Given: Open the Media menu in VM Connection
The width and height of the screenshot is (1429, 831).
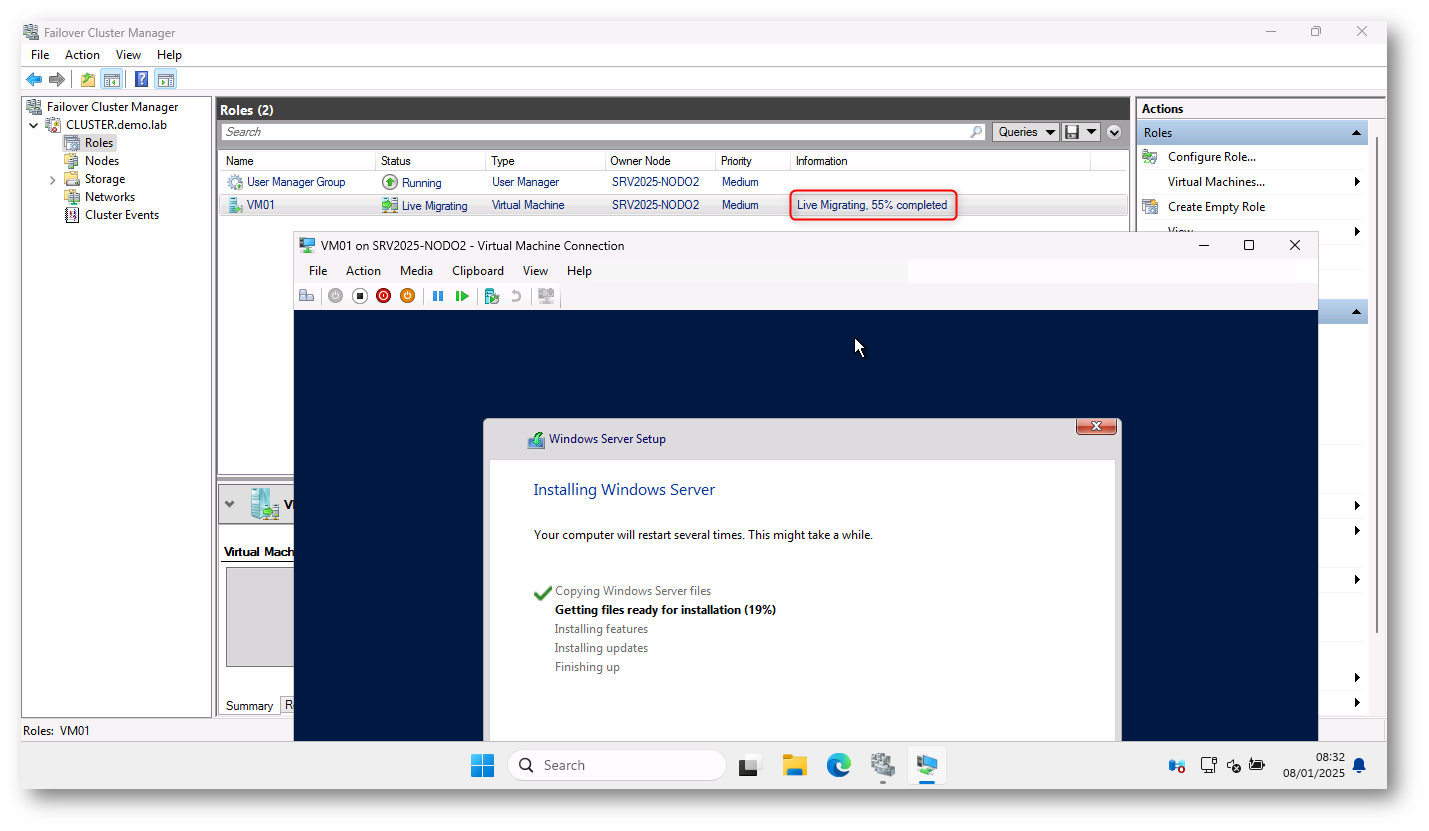Looking at the screenshot, I should click(416, 271).
